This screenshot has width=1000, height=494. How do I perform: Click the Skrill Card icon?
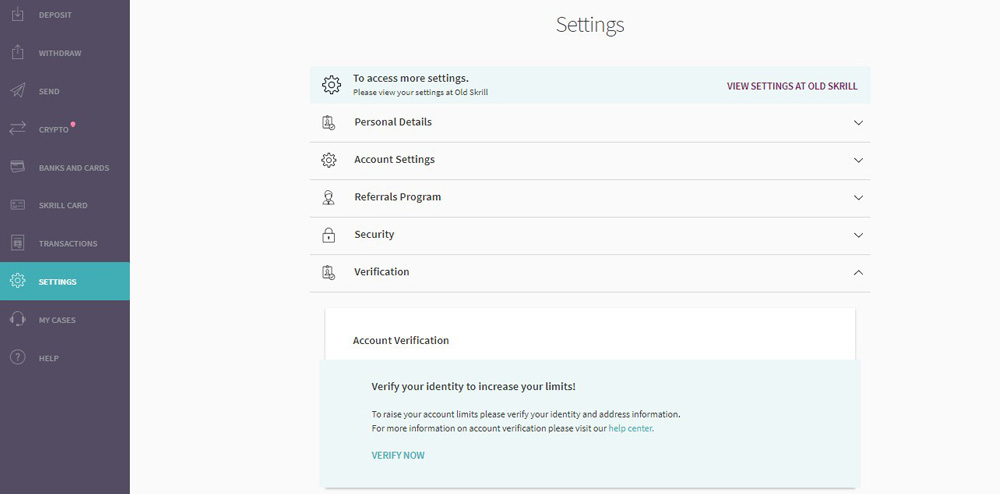pyautogui.click(x=17, y=205)
